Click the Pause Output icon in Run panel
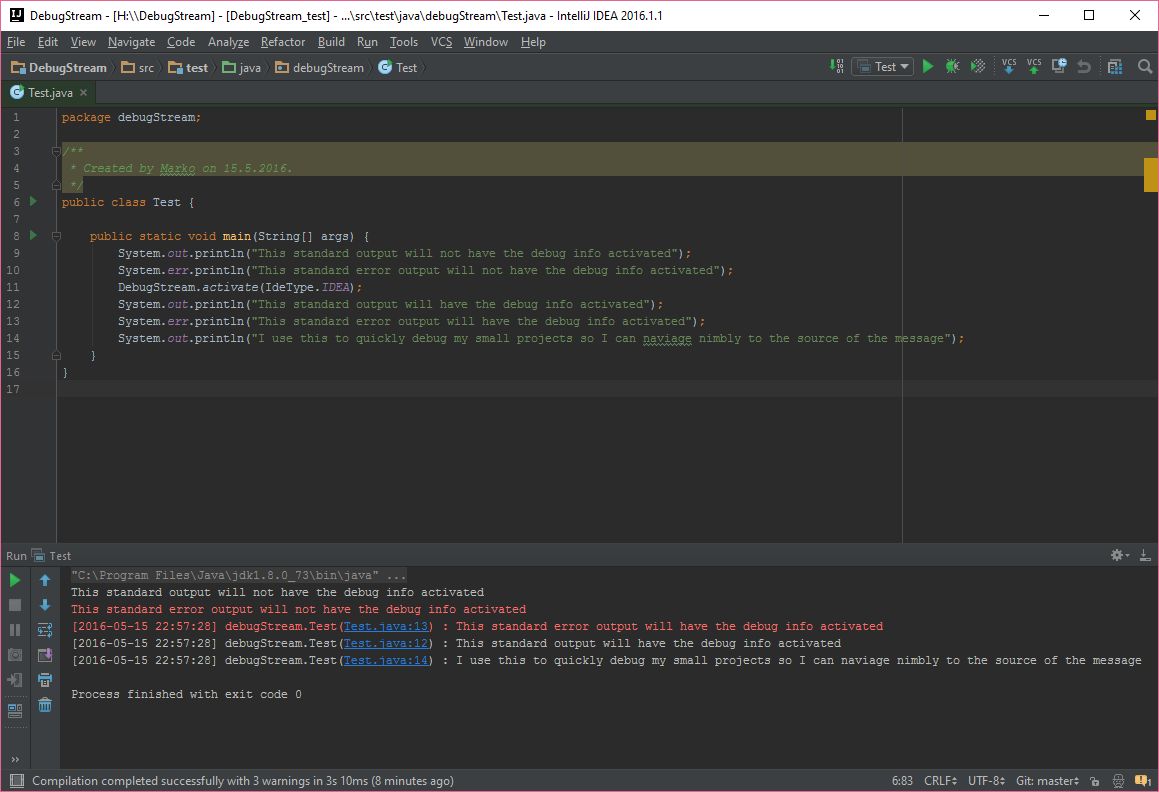Screen dimensions: 1159x792 coord(15,630)
